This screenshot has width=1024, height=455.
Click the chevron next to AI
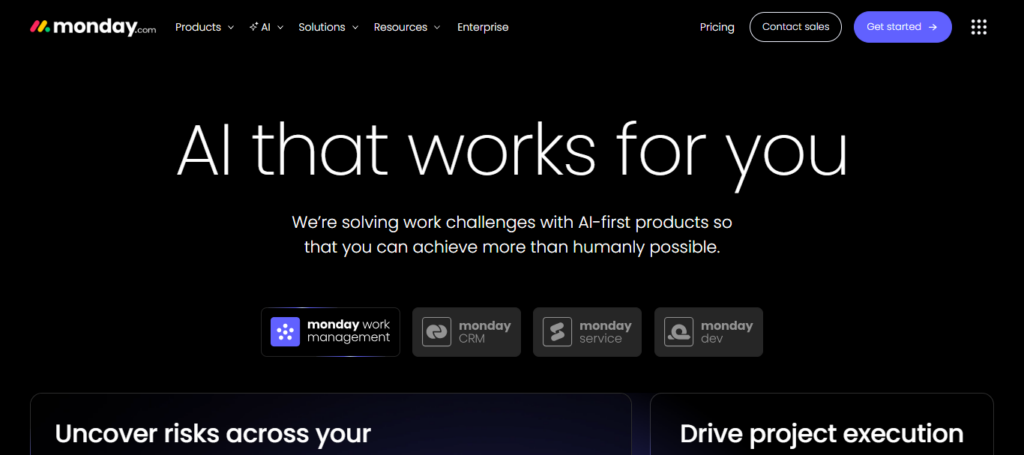[280, 27]
